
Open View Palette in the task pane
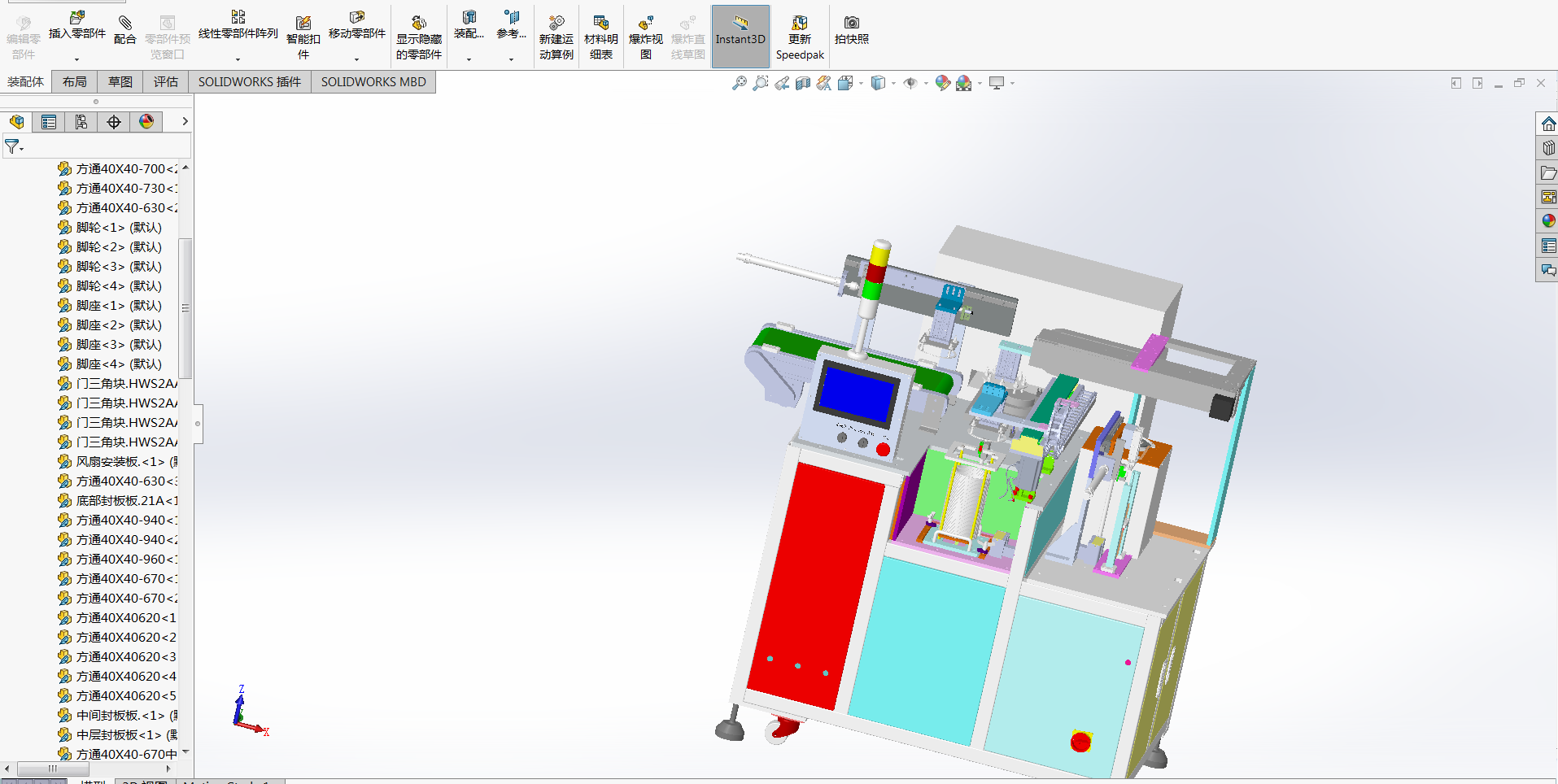[x=1547, y=197]
